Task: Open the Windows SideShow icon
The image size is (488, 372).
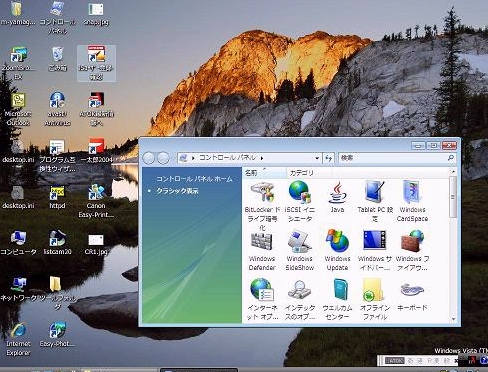Action: click(x=300, y=241)
